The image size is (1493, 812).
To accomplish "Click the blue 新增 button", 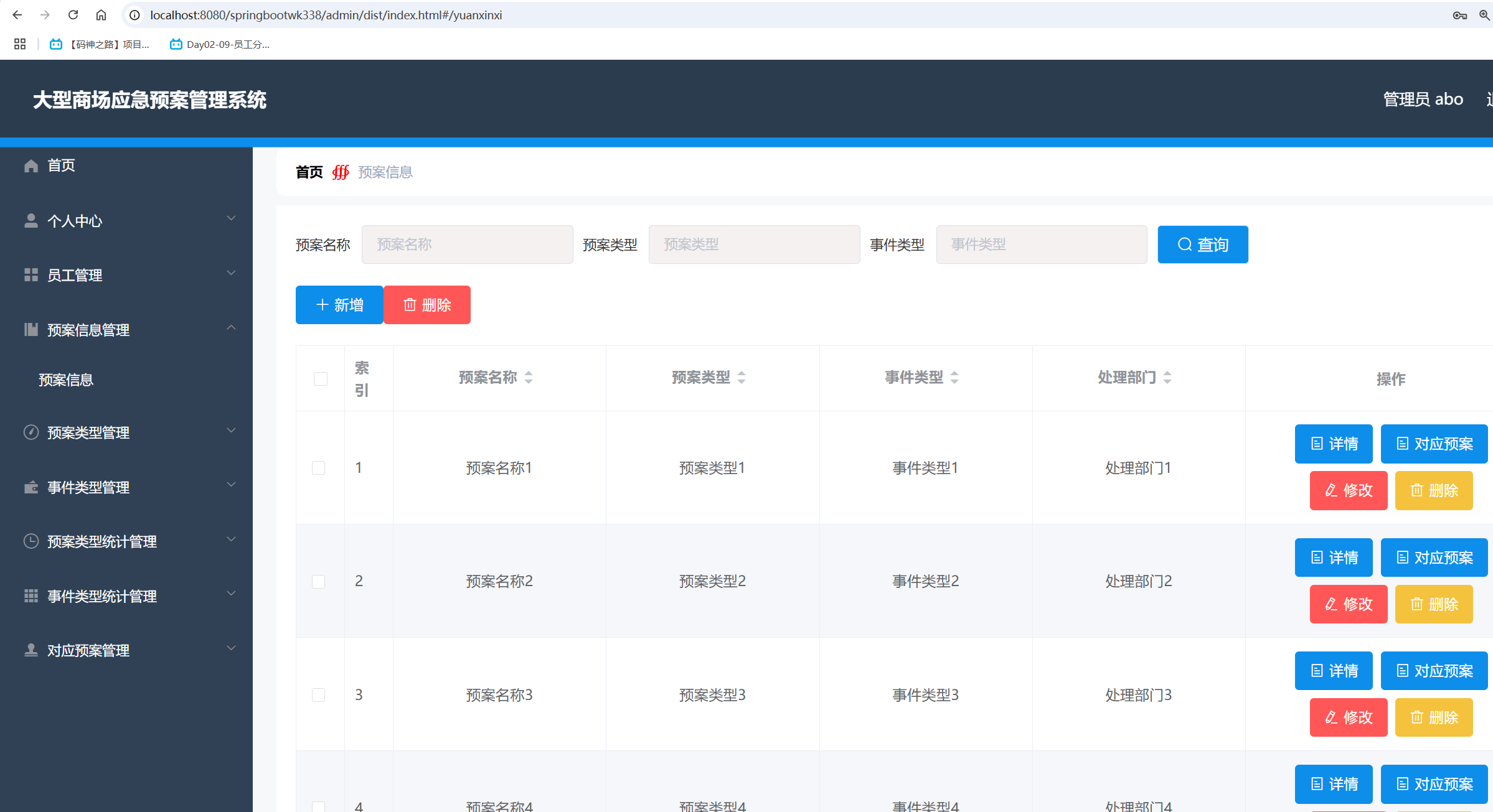I will point(339,305).
